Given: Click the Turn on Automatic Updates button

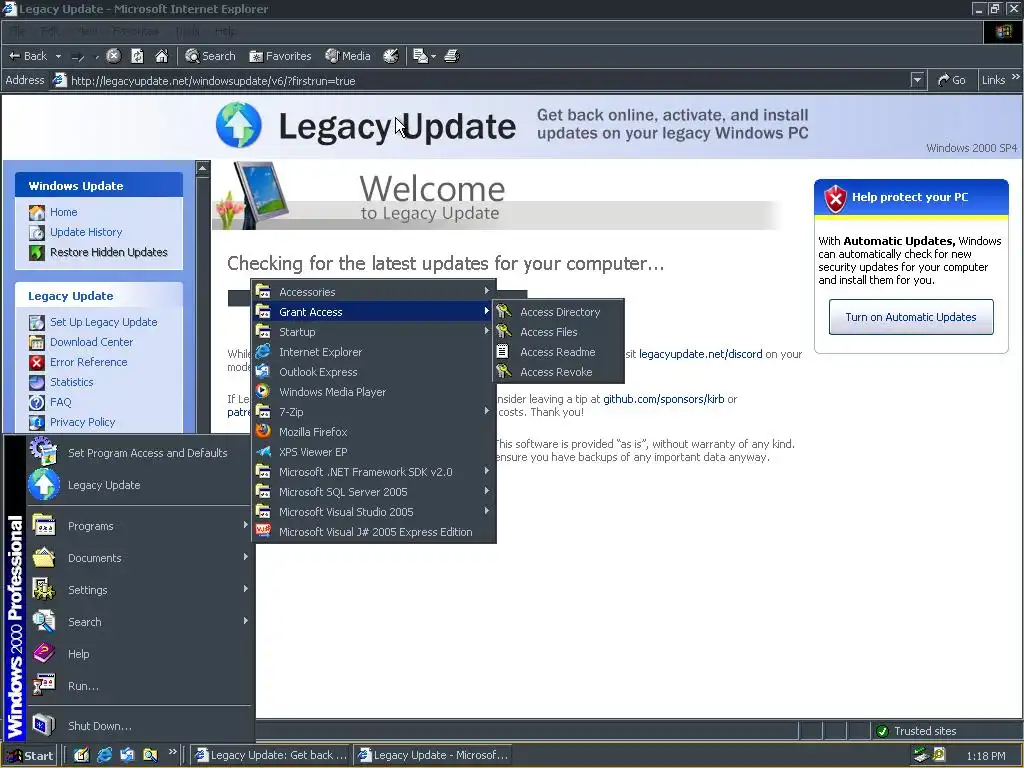Looking at the screenshot, I should click(910, 317).
